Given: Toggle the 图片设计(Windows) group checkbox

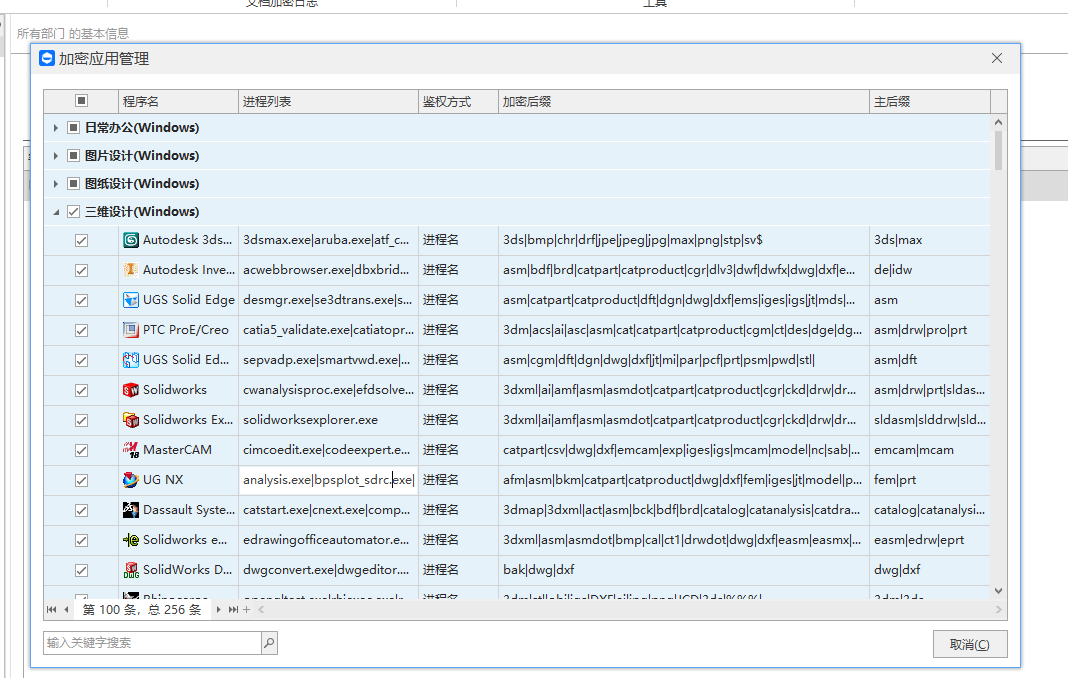Looking at the screenshot, I should point(74,155).
